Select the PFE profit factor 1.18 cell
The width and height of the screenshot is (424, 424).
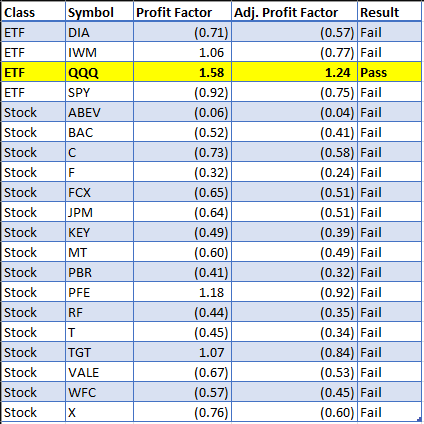click(182, 292)
